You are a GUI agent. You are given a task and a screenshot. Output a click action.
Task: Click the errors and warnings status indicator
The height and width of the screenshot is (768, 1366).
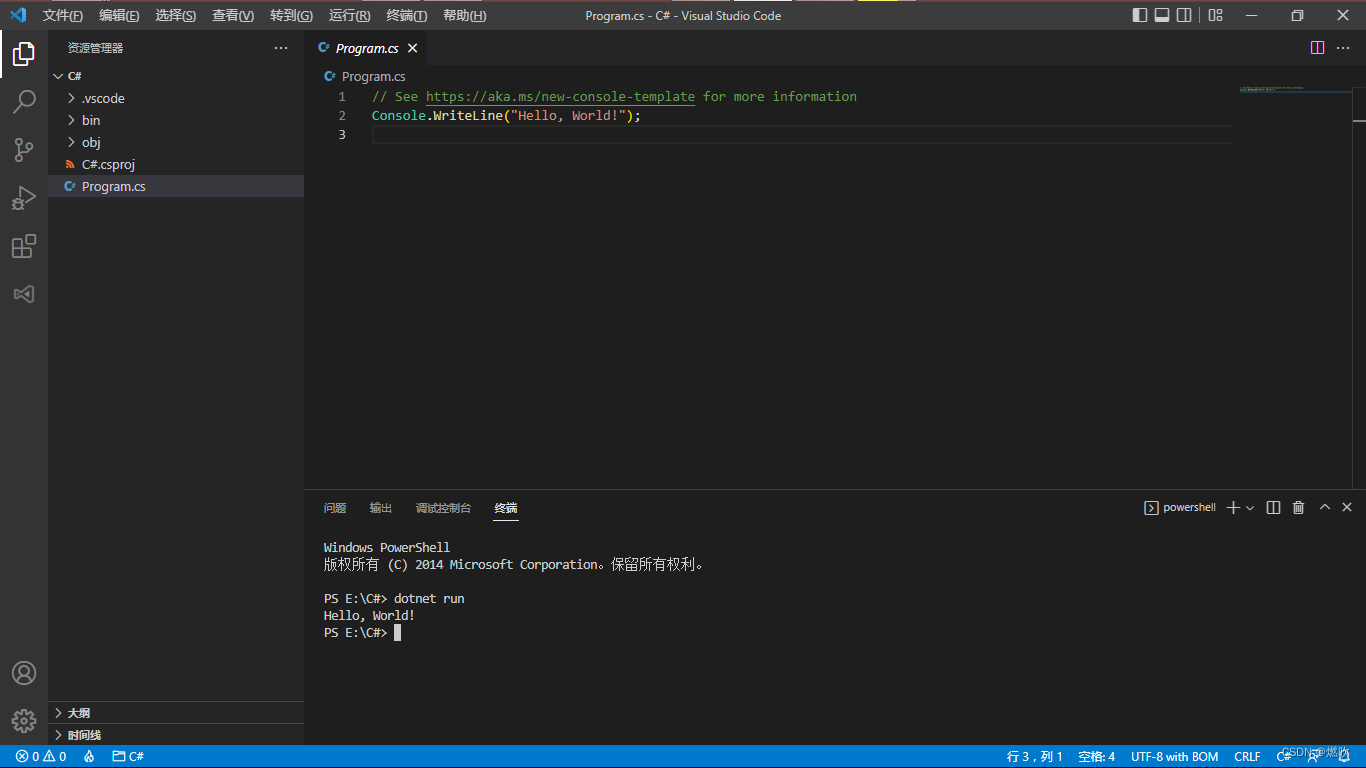click(41, 757)
